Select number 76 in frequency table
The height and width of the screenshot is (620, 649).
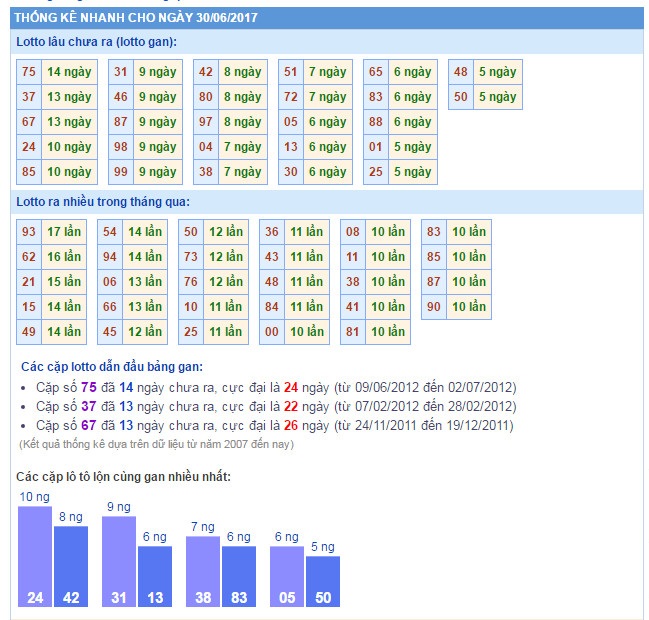[191, 282]
